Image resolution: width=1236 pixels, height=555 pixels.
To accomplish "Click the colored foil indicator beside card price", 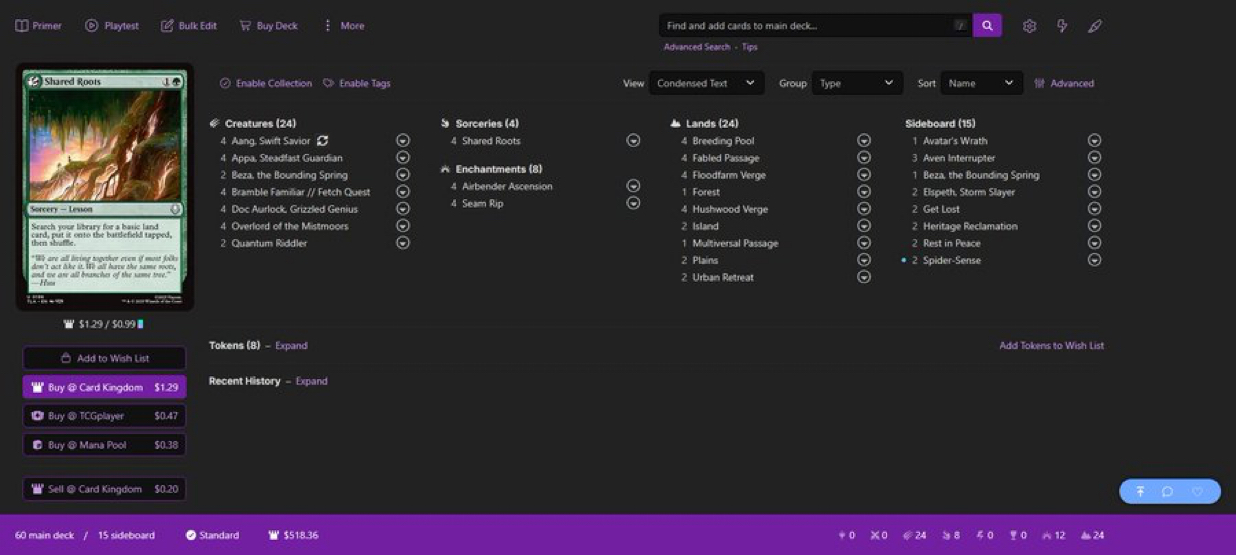I will (x=141, y=324).
